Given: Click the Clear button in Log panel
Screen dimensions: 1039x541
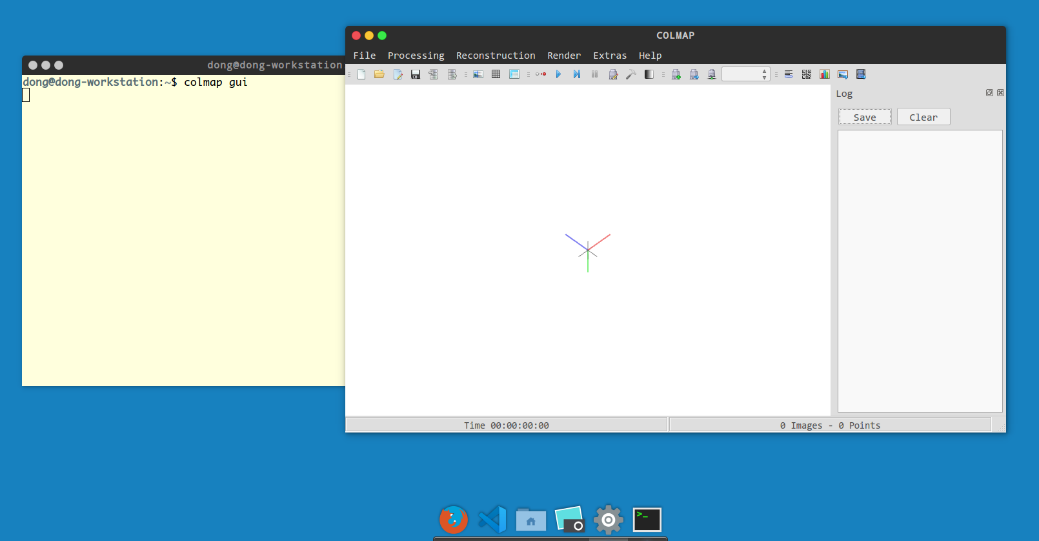Looking at the screenshot, I should 924,117.
